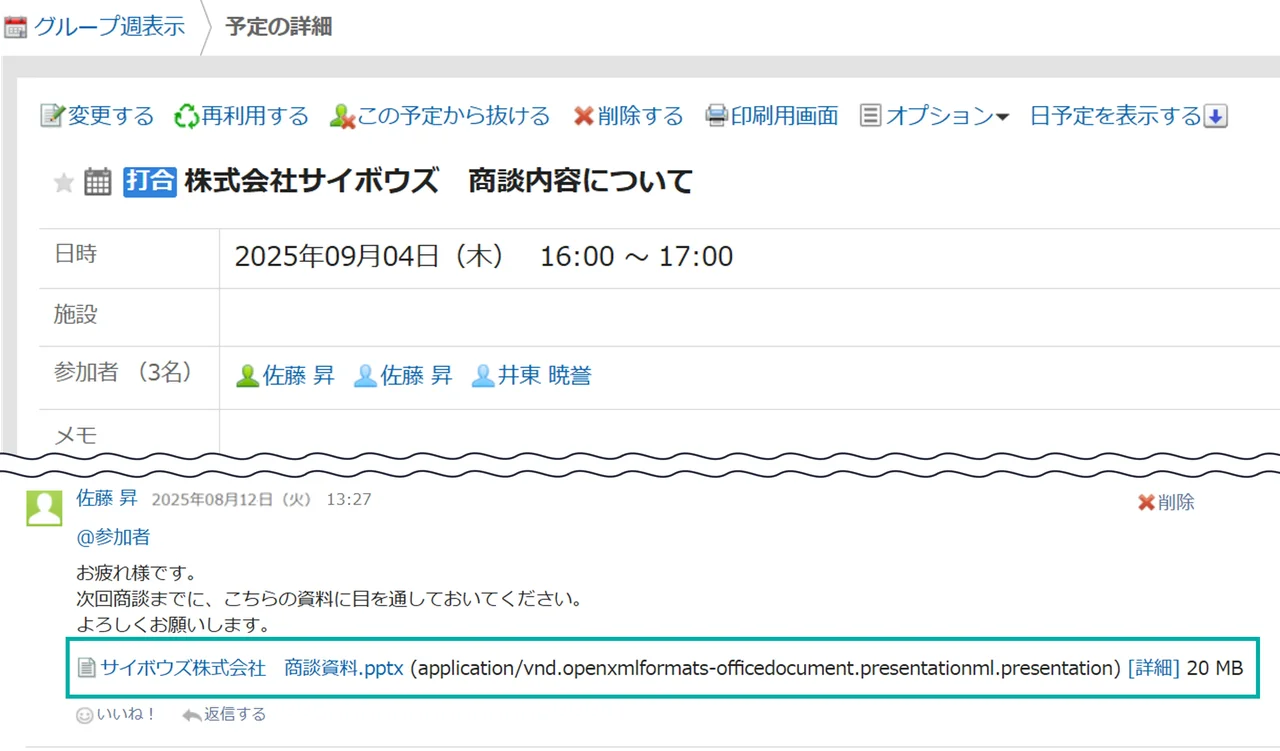Click the calendar icon beside グループ週表示

point(15,27)
